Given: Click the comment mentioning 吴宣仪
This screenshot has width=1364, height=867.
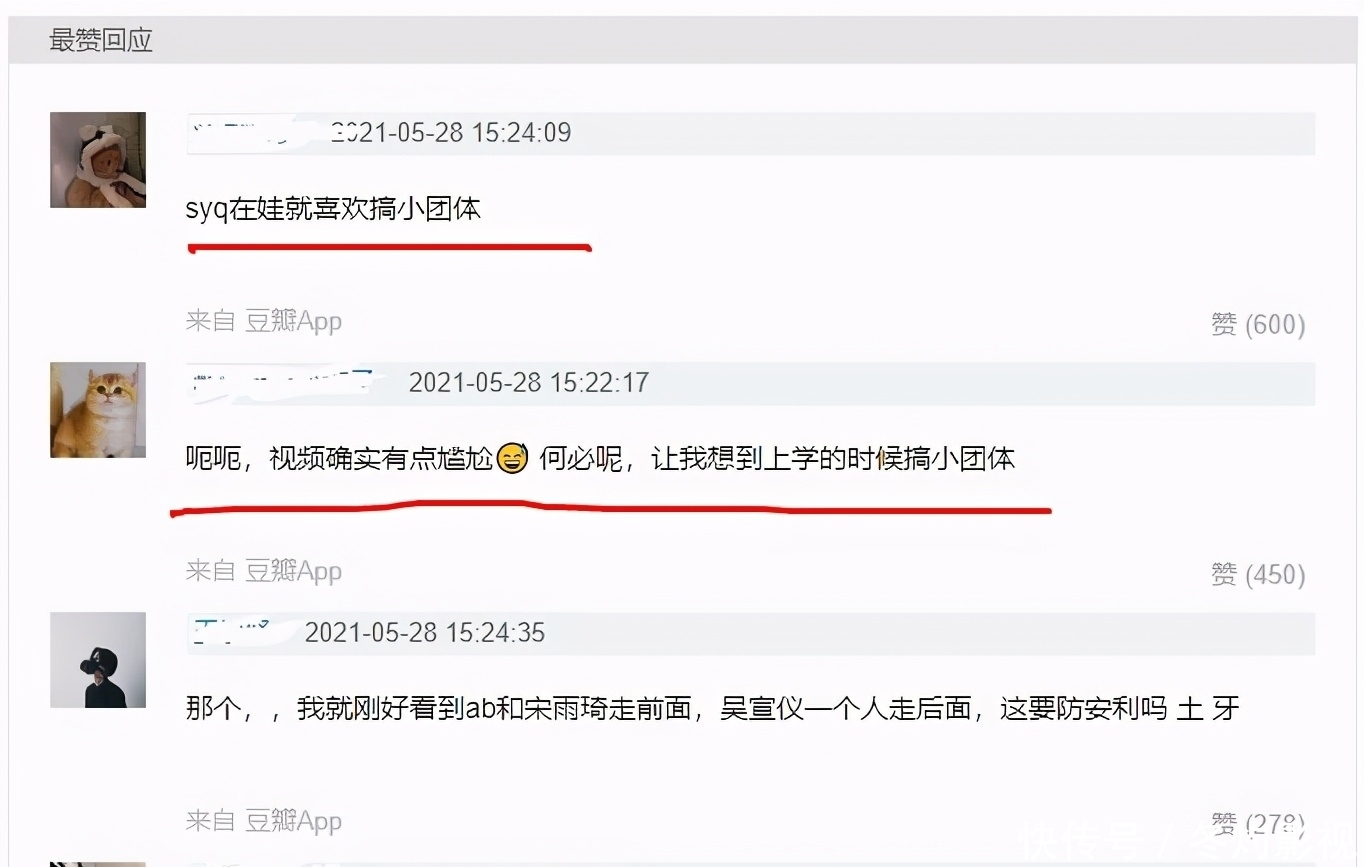Looking at the screenshot, I should (x=712, y=709).
